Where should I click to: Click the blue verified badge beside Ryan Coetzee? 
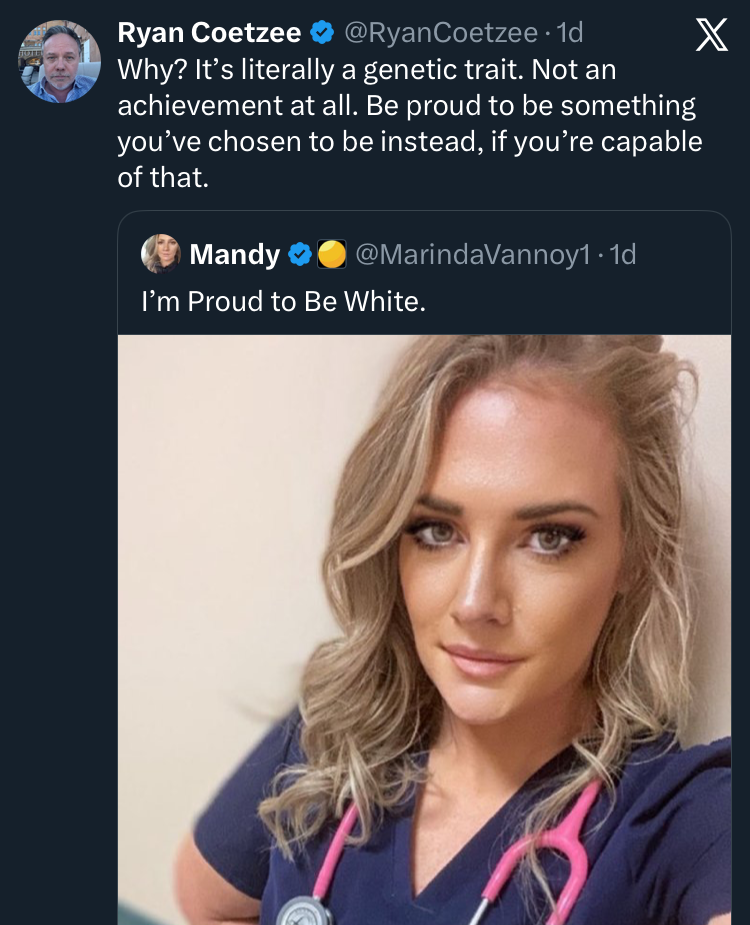click(x=322, y=33)
